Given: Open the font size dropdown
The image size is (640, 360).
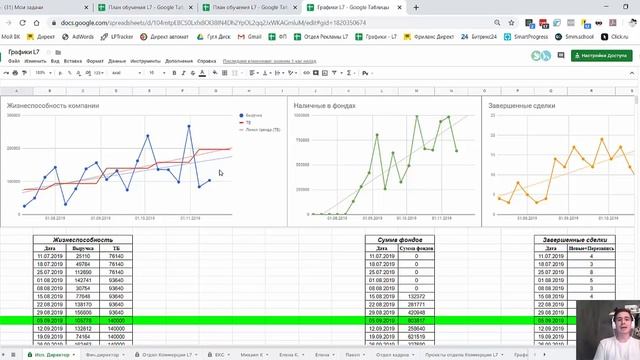Looking at the screenshot, I should coord(157,73).
